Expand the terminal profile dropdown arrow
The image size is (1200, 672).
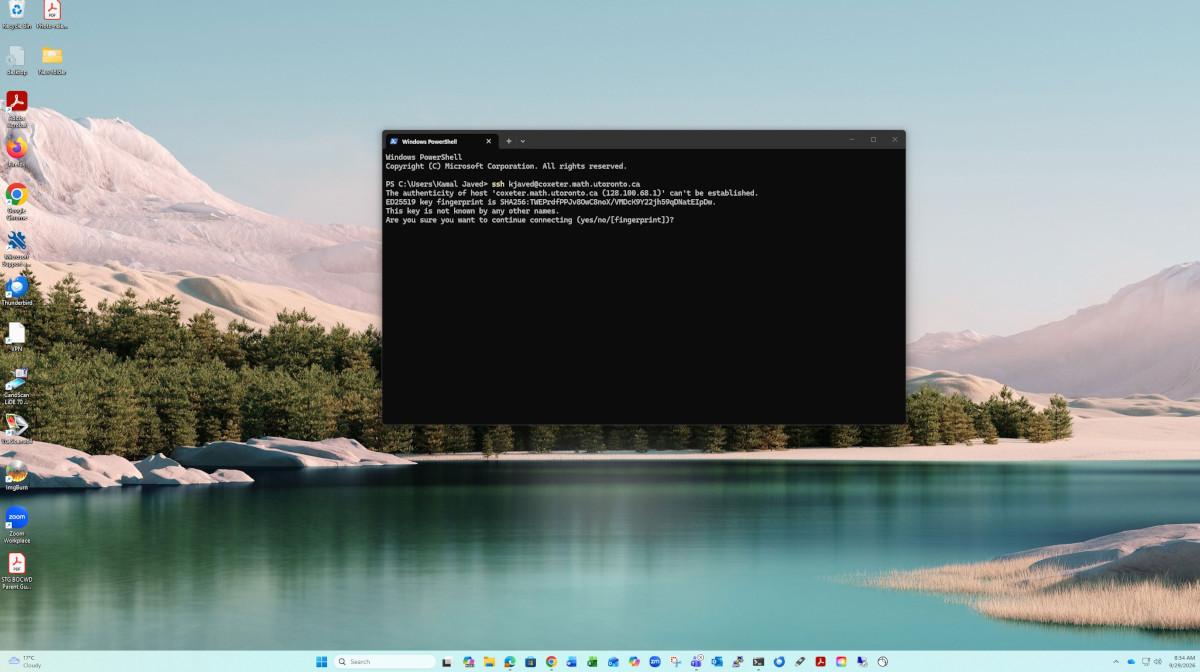(x=522, y=141)
